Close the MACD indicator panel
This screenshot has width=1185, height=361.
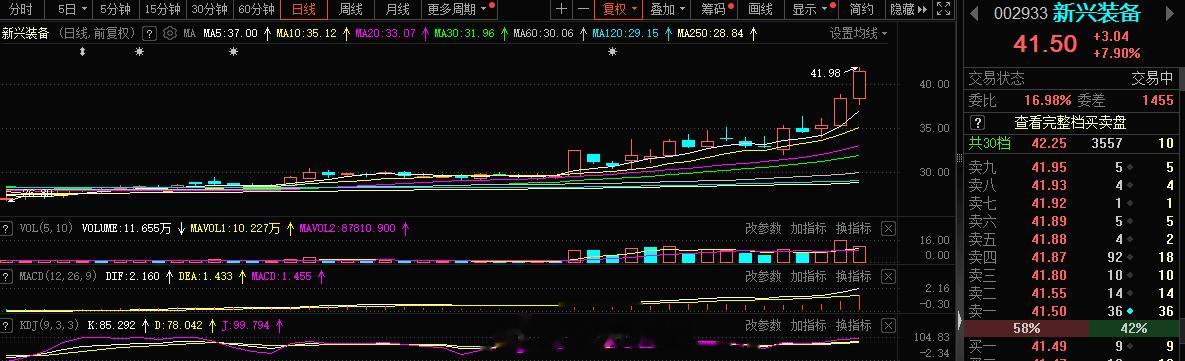889,276
